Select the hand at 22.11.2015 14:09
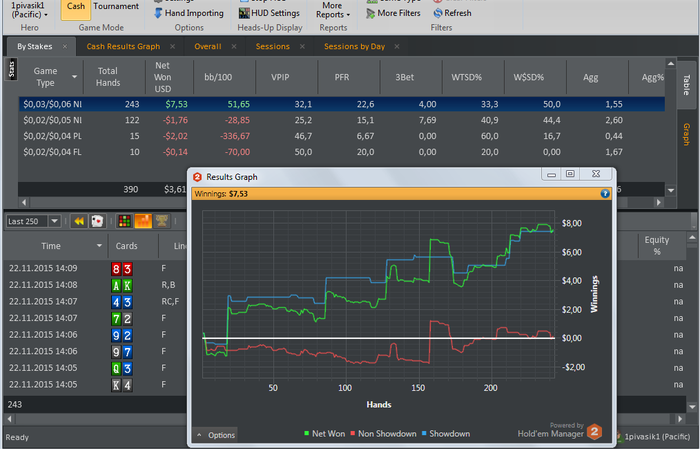700x449 pixels. [x=95, y=269]
